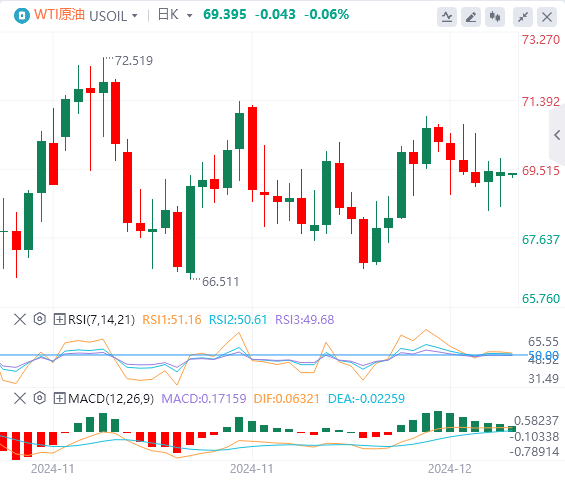Viewport: 565px width, 482px height.
Task: Select the pencil drawing tool
Action: click(x=471, y=17)
